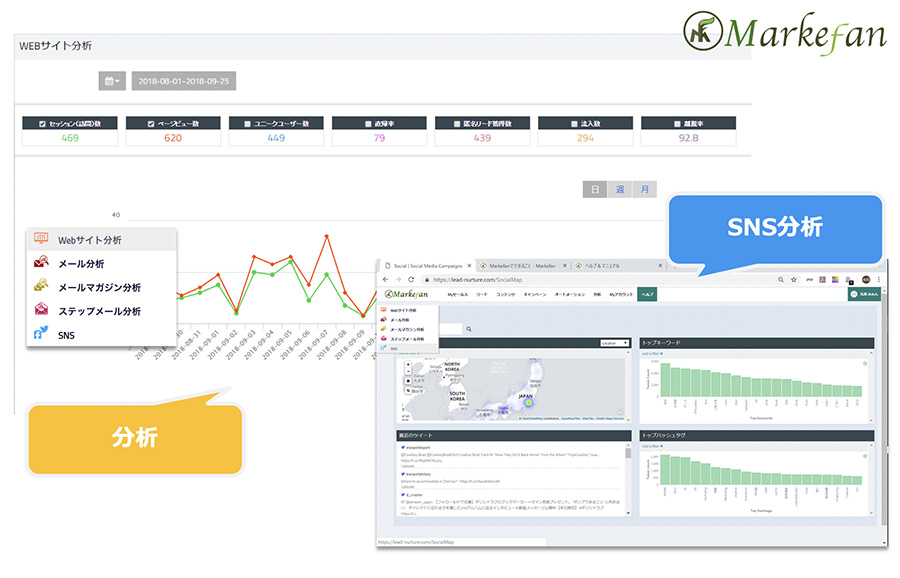Screen dimensions: 900x578
Task: Click the Markefan logo in the browser page
Action: pos(406,294)
